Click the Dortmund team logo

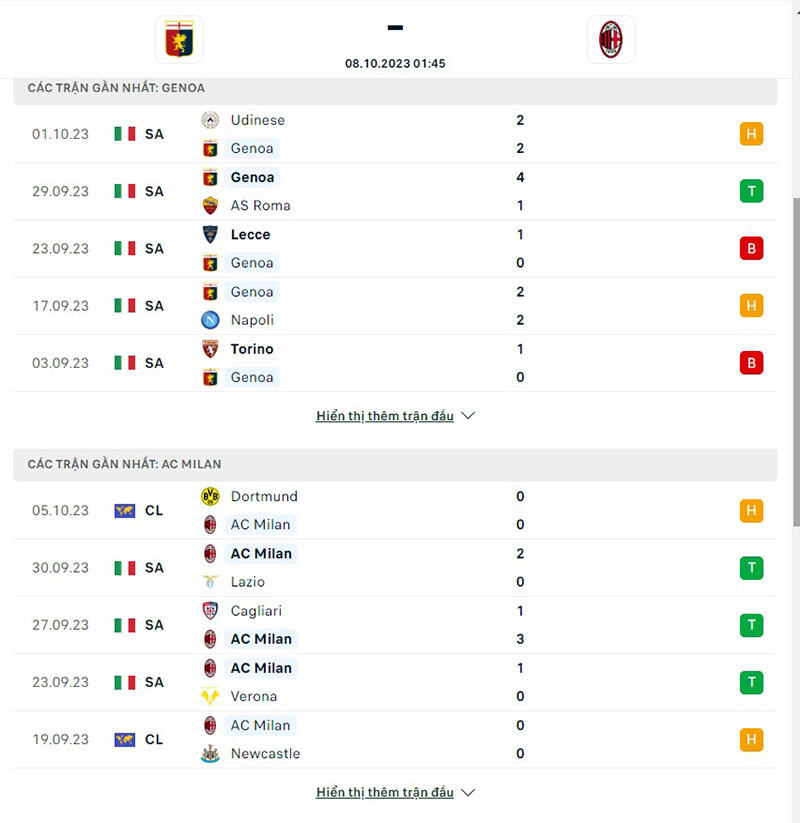pyautogui.click(x=210, y=497)
